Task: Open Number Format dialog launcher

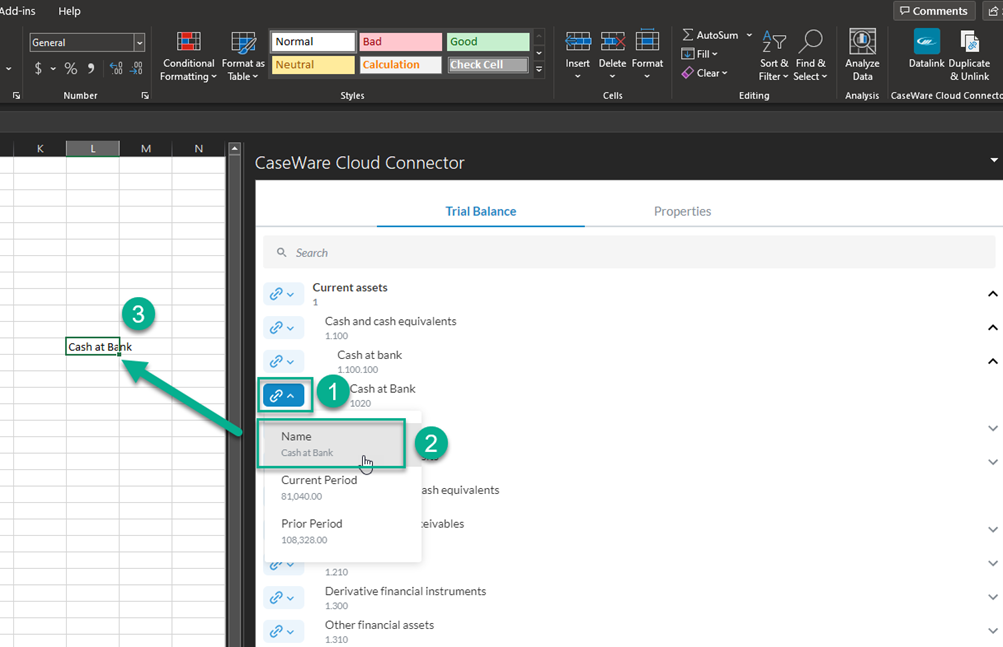Action: pos(145,95)
